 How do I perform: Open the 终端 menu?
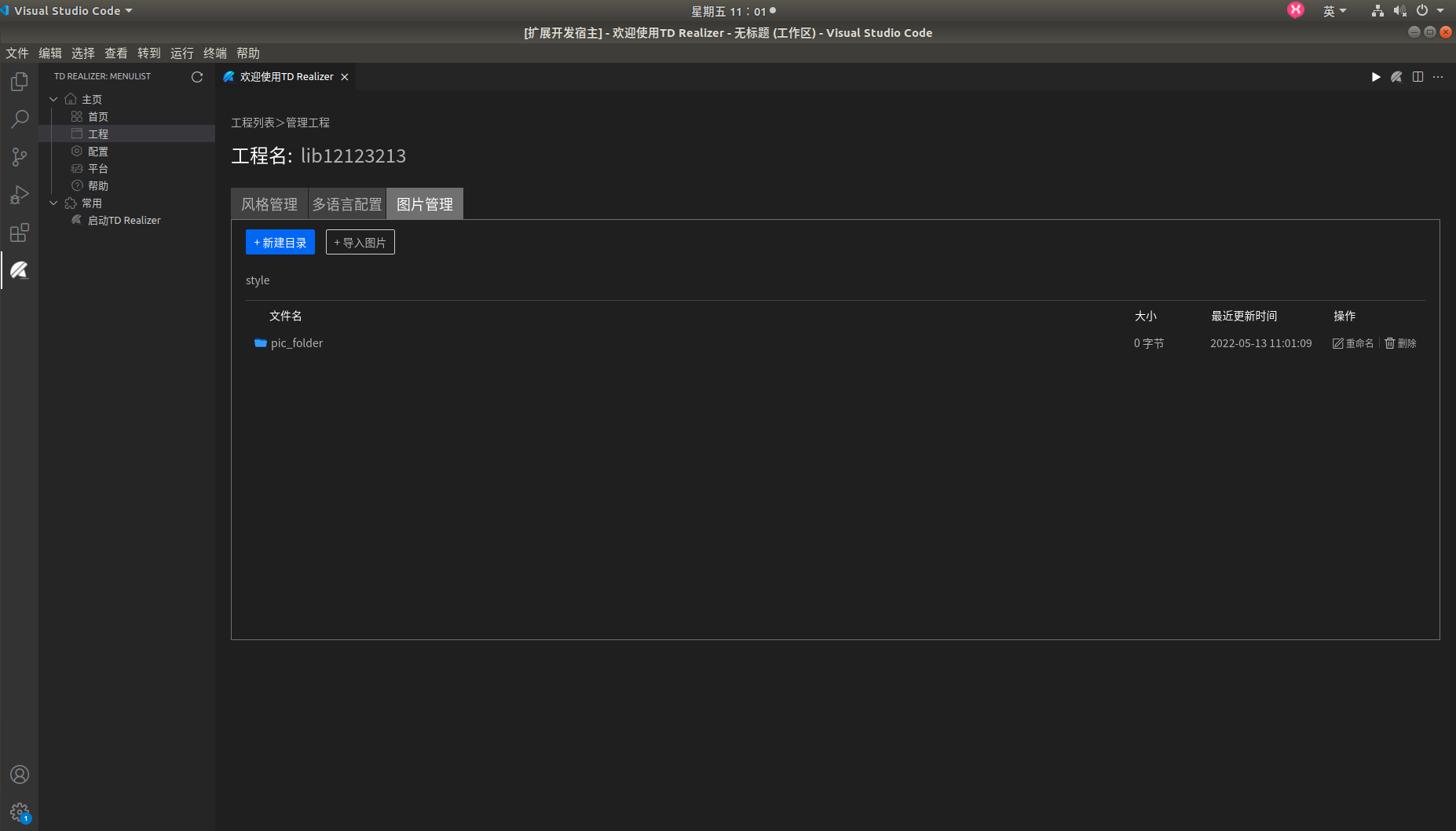pos(214,53)
